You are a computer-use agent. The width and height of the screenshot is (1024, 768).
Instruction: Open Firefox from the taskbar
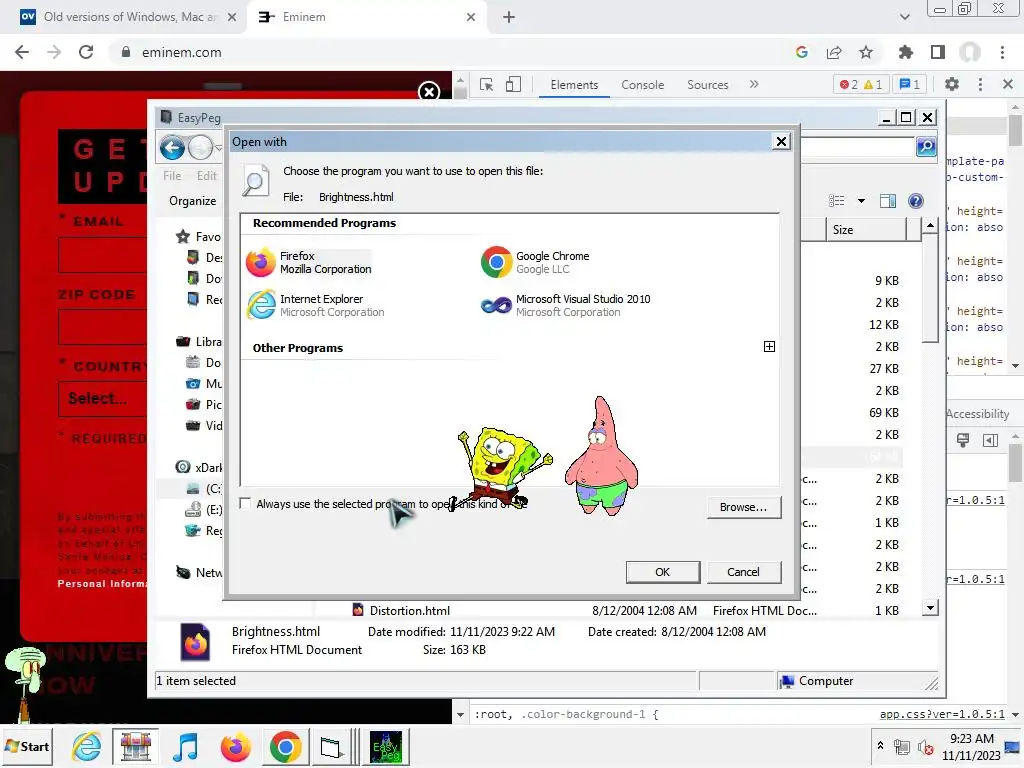(x=235, y=746)
